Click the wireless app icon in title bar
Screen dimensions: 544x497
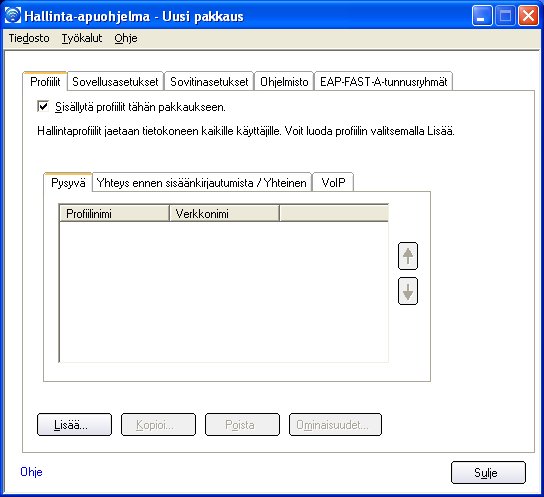[13, 15]
